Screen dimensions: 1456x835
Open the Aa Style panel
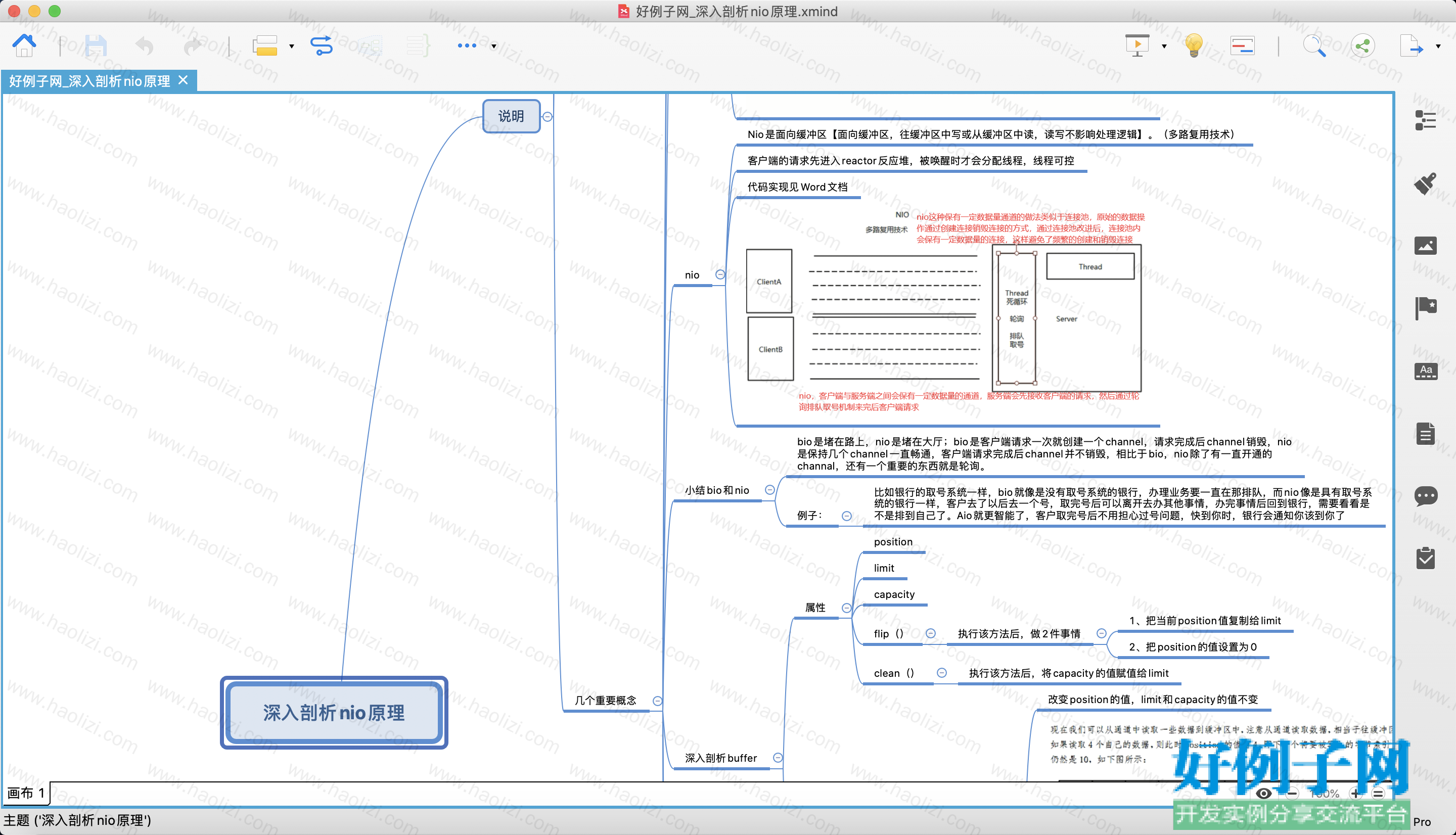pyautogui.click(x=1425, y=371)
